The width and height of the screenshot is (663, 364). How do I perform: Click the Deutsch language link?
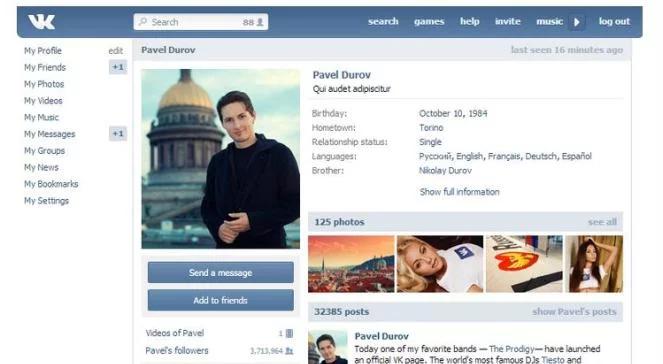point(541,156)
